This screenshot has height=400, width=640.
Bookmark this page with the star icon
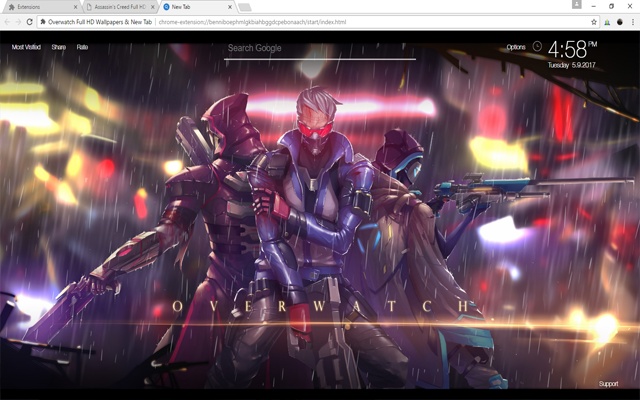[594, 22]
